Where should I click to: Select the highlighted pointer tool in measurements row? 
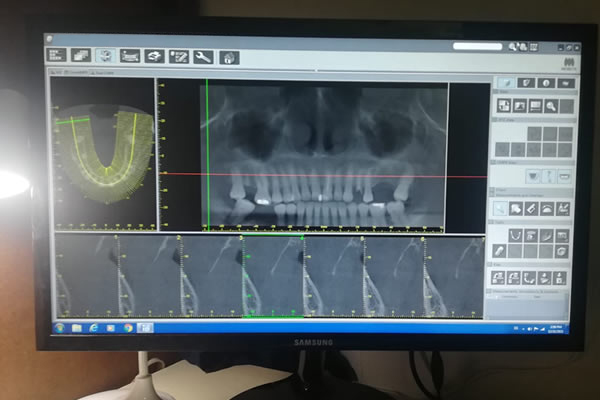[500, 209]
